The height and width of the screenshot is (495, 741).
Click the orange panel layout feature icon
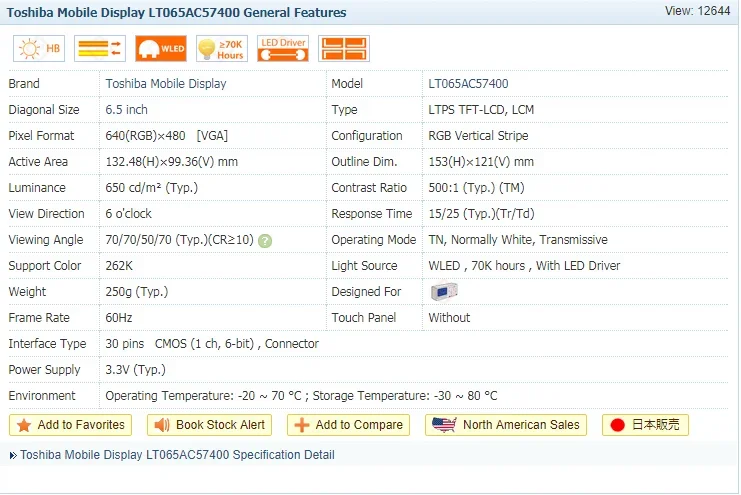coord(344,49)
